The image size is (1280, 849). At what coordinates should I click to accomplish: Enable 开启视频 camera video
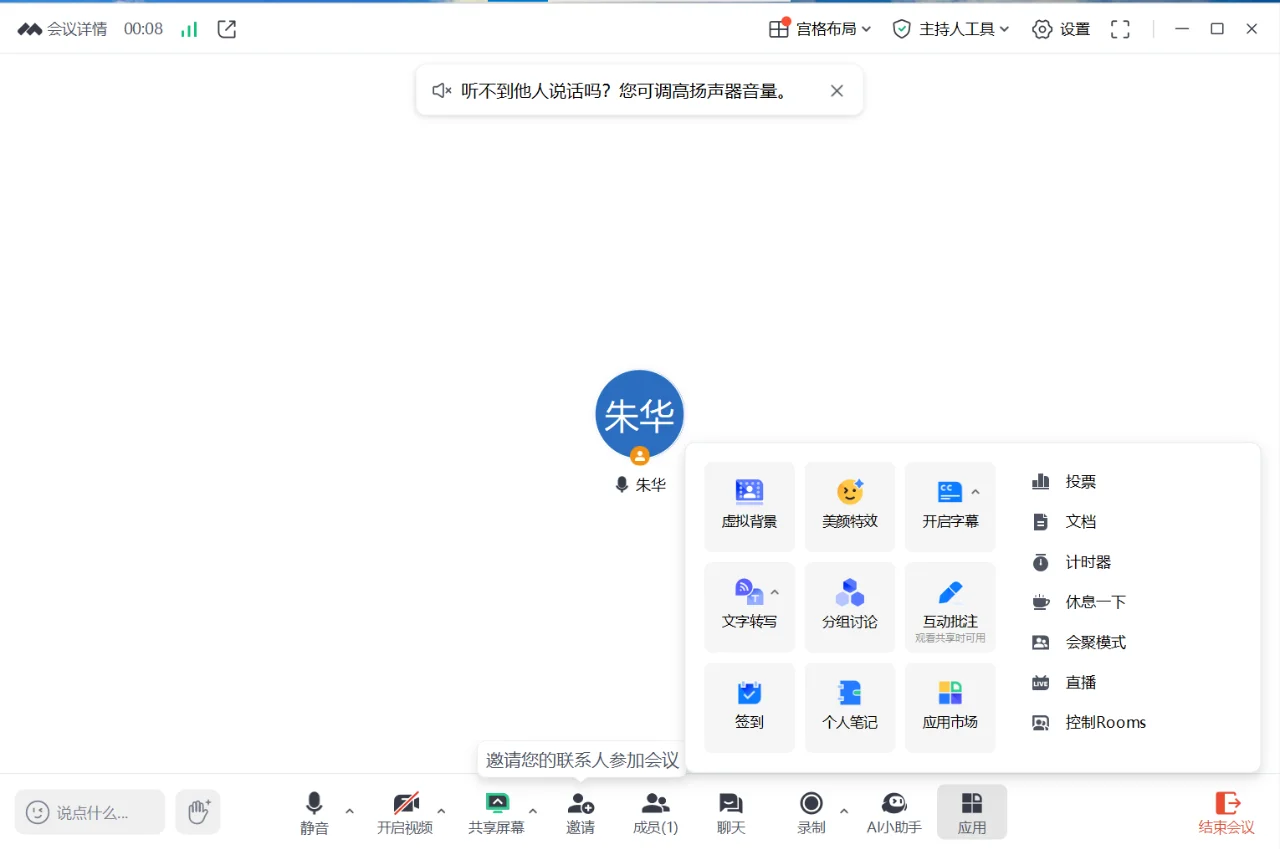(x=405, y=811)
